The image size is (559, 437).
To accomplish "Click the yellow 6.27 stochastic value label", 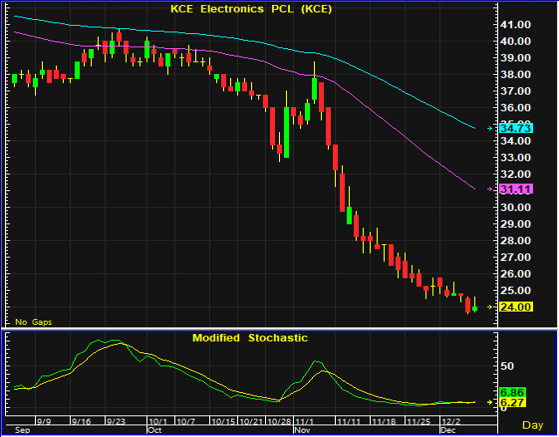I will (512, 403).
